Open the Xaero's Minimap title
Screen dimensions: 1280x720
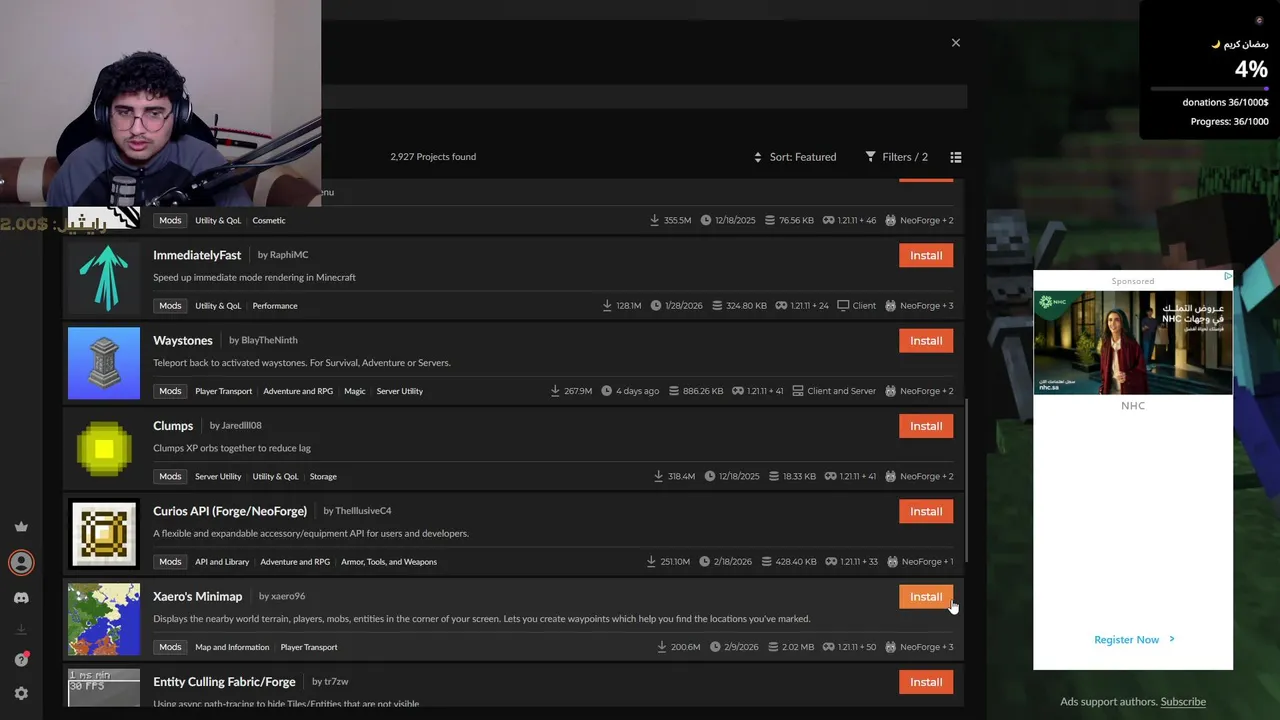[x=197, y=597]
